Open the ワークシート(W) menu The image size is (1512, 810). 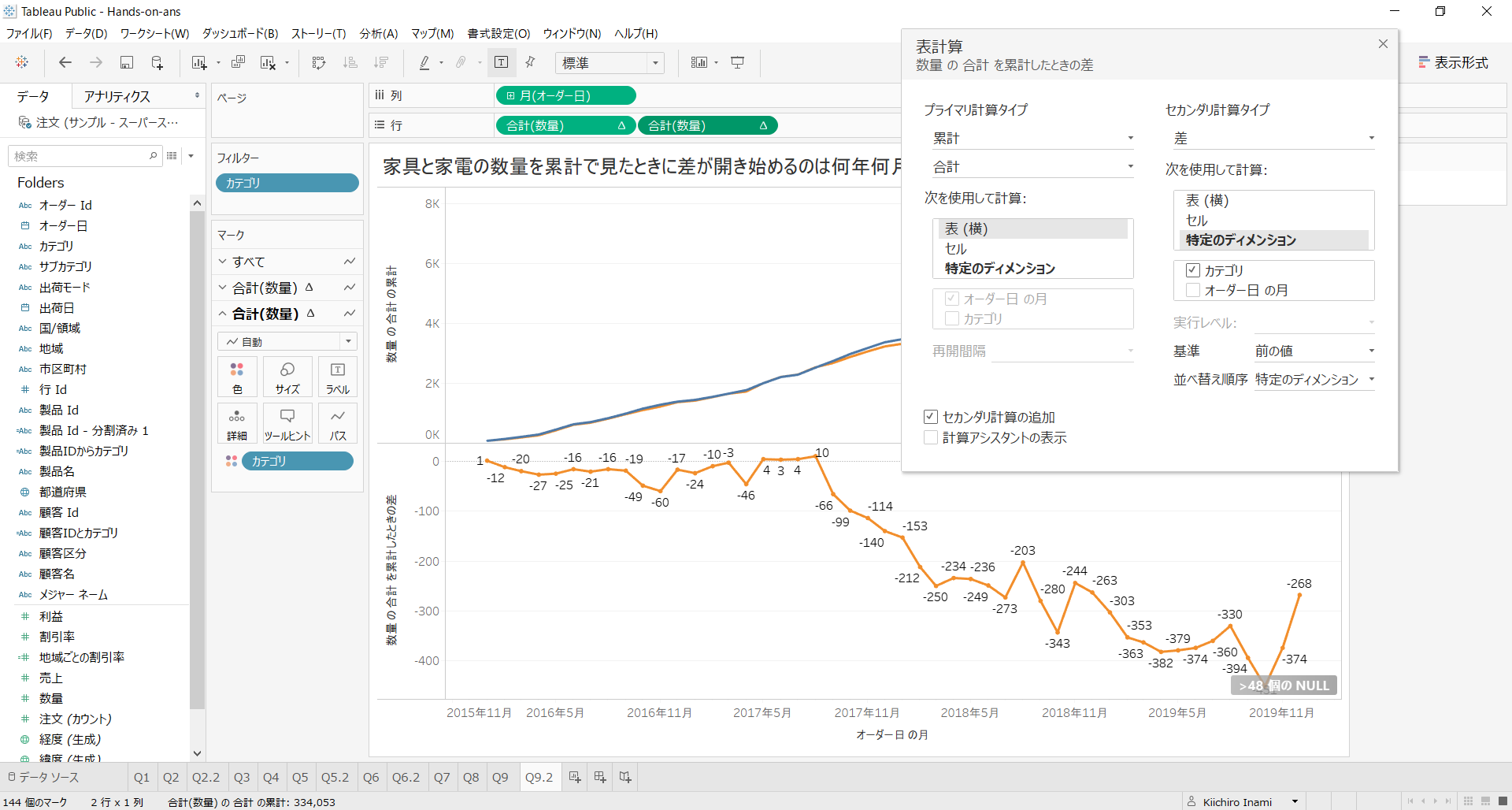tap(154, 33)
